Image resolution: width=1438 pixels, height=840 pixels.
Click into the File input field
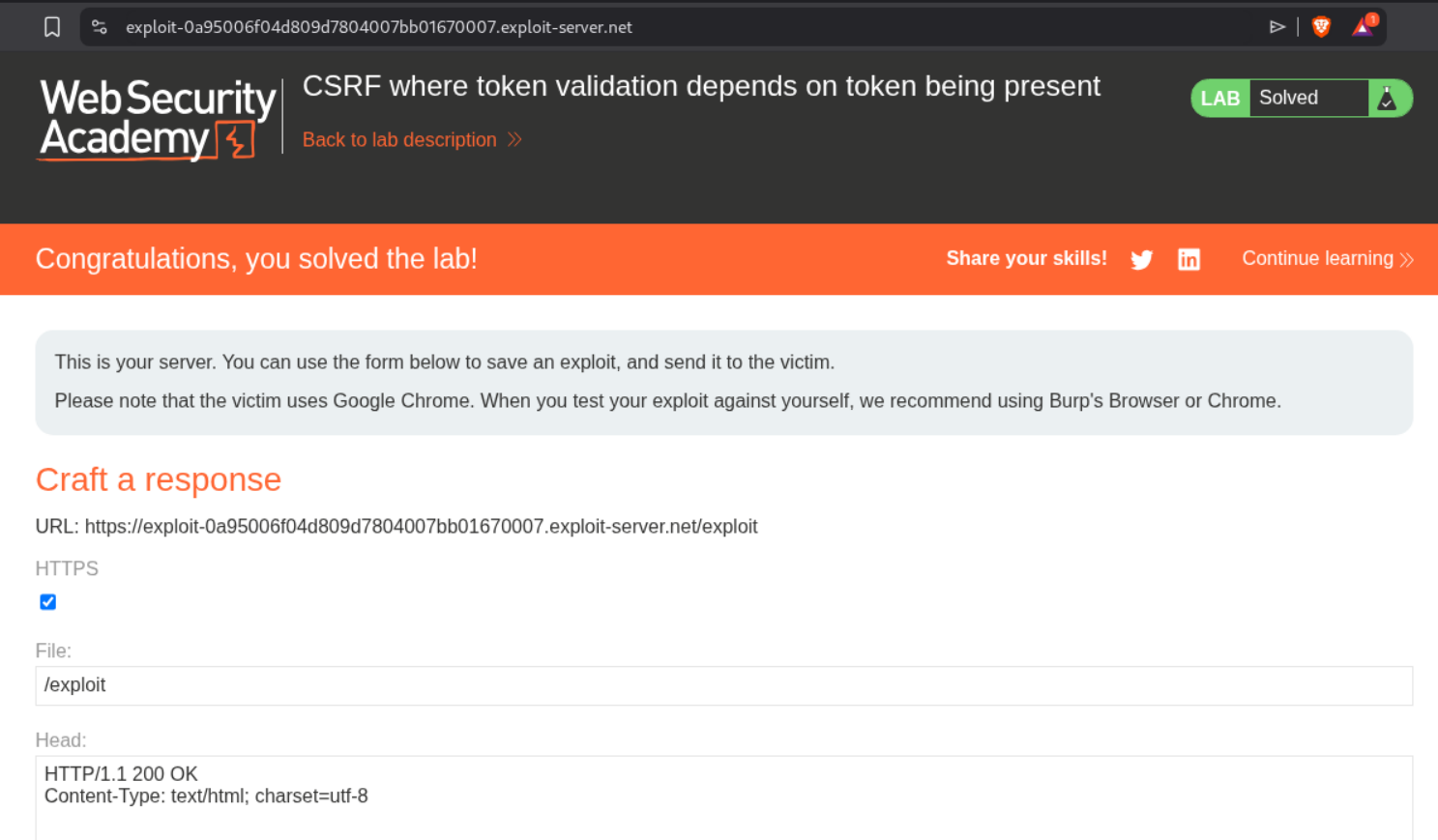[x=723, y=685]
